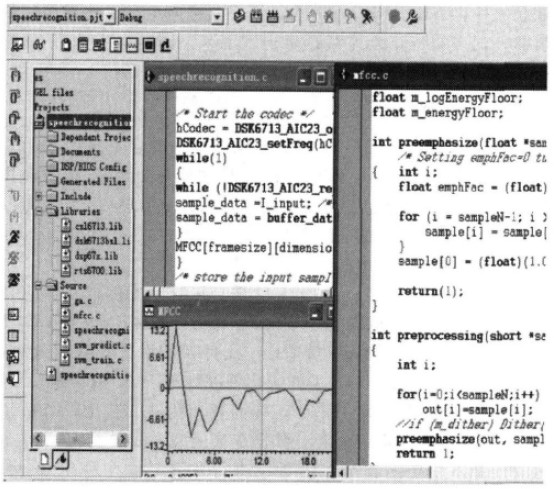Click the running-man Run icon in left toolbar
The height and width of the screenshot is (489, 554).
[x=14, y=237]
